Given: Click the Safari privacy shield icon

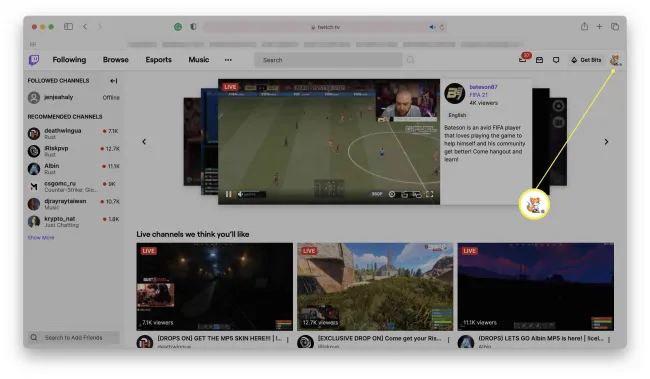Looking at the screenshot, I should tap(193, 27).
